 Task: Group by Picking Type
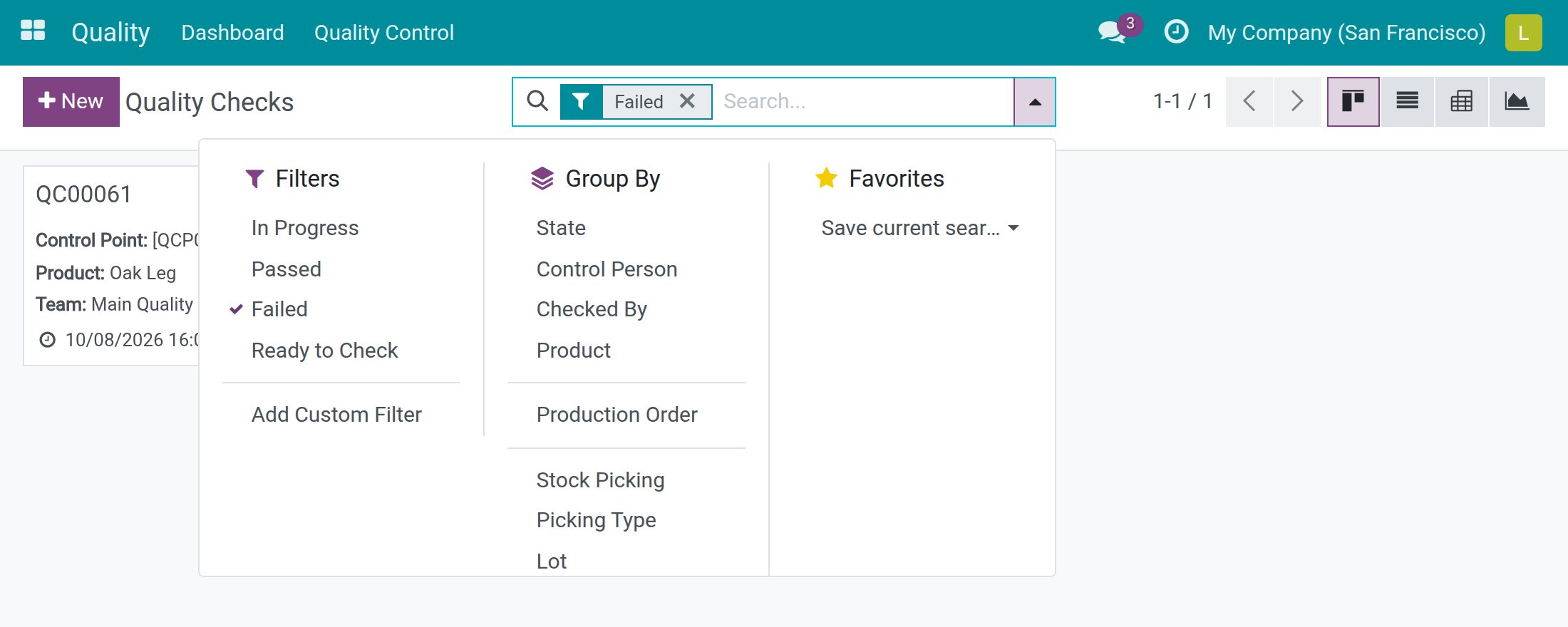tap(596, 520)
